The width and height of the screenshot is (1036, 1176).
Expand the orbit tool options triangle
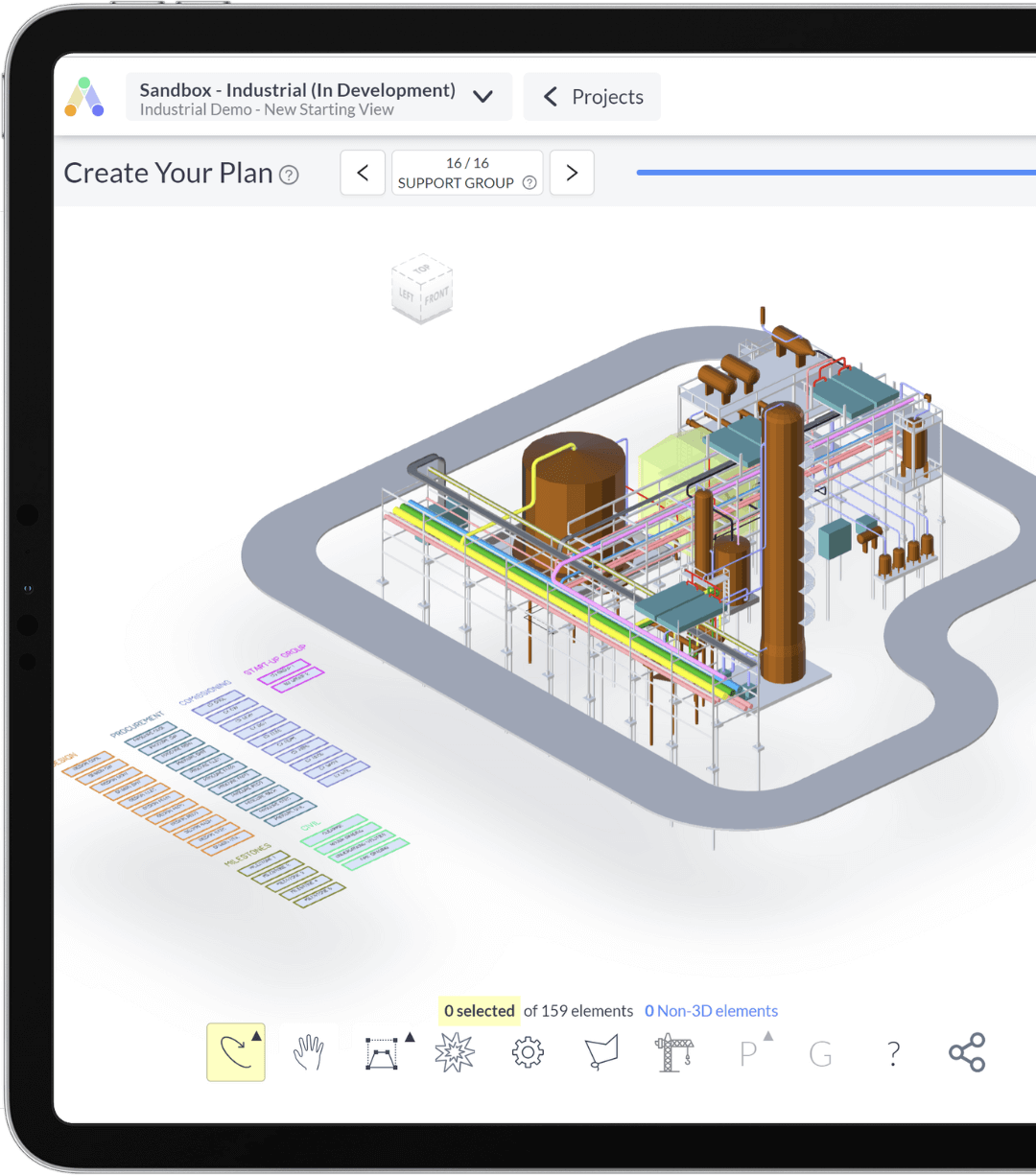coord(254,1034)
